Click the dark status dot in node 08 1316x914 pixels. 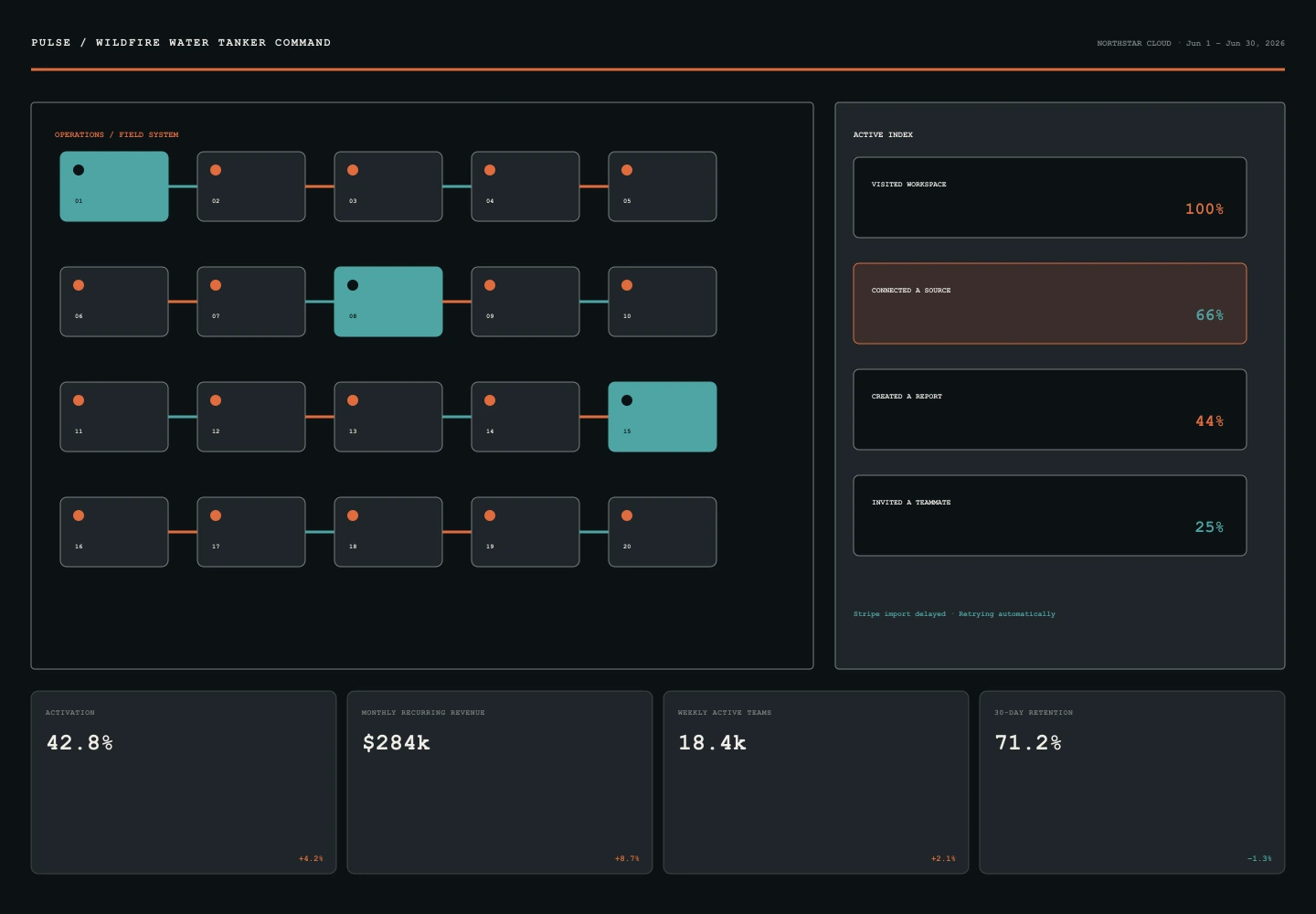353,285
